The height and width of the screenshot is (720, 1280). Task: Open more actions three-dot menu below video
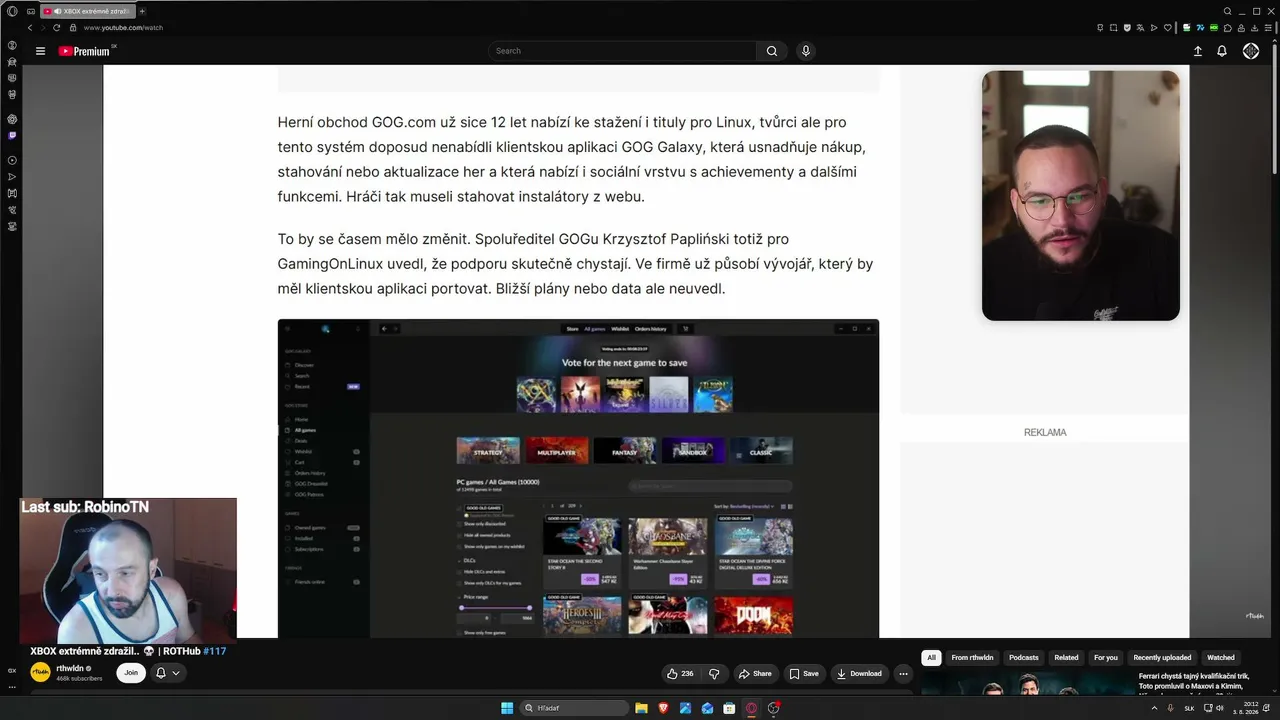point(903,674)
